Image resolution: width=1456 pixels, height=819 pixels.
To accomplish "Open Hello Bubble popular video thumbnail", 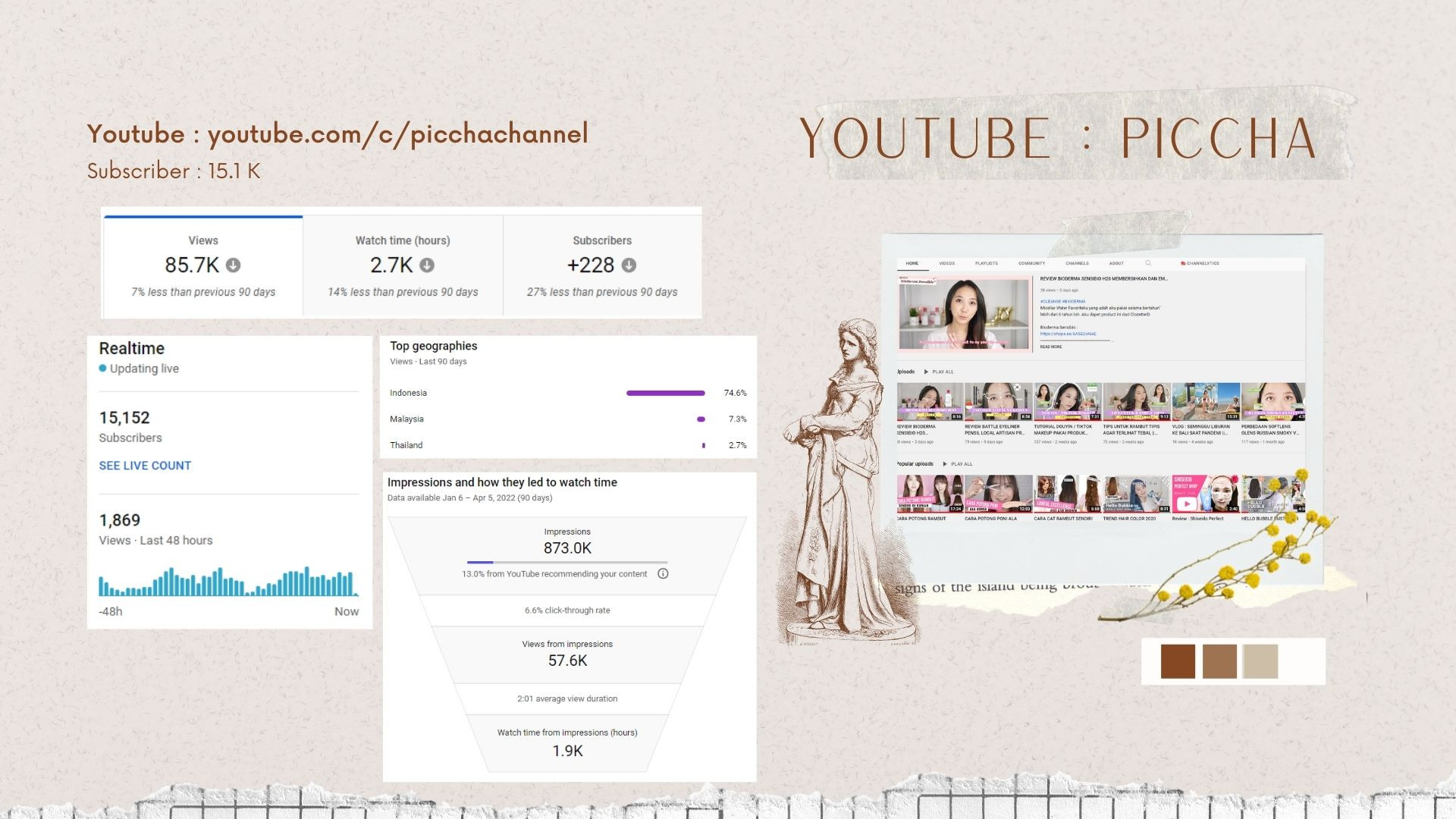I will [x=1273, y=494].
